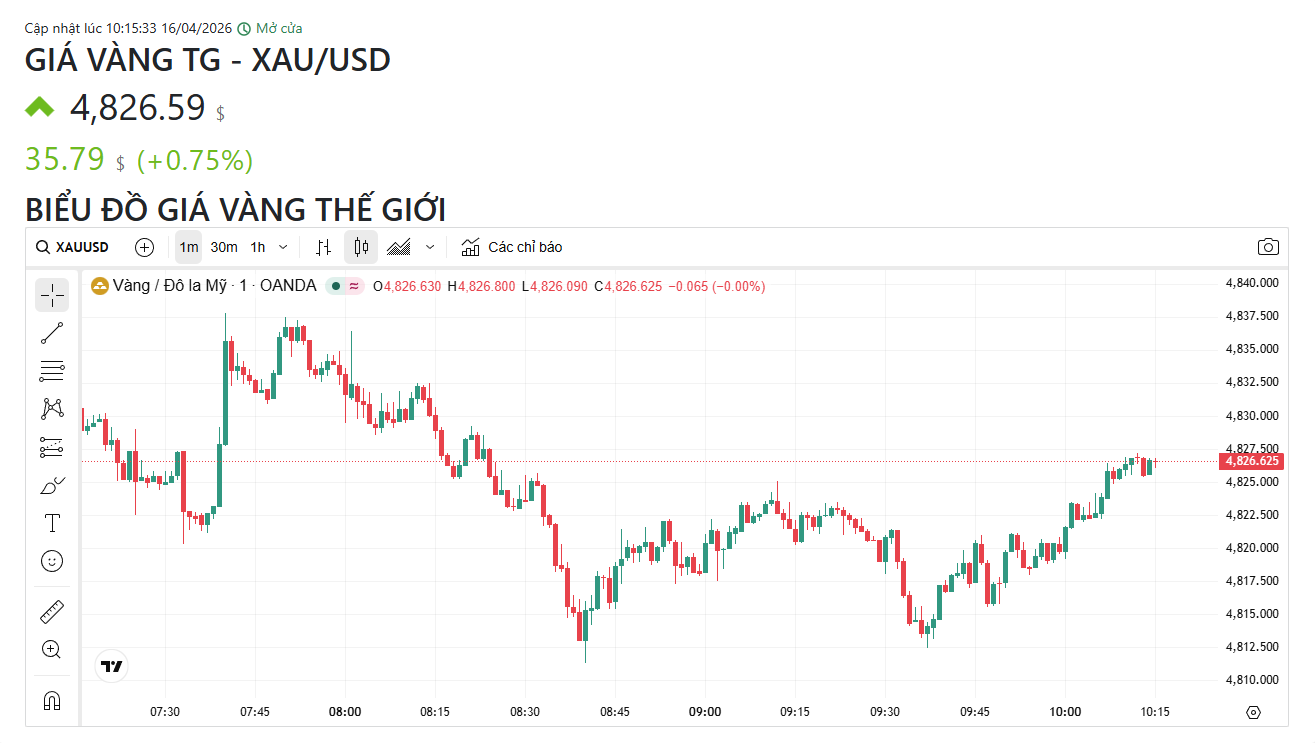Select the crosshair cursor tool
Screen dimensions: 1315x743
tap(52, 295)
